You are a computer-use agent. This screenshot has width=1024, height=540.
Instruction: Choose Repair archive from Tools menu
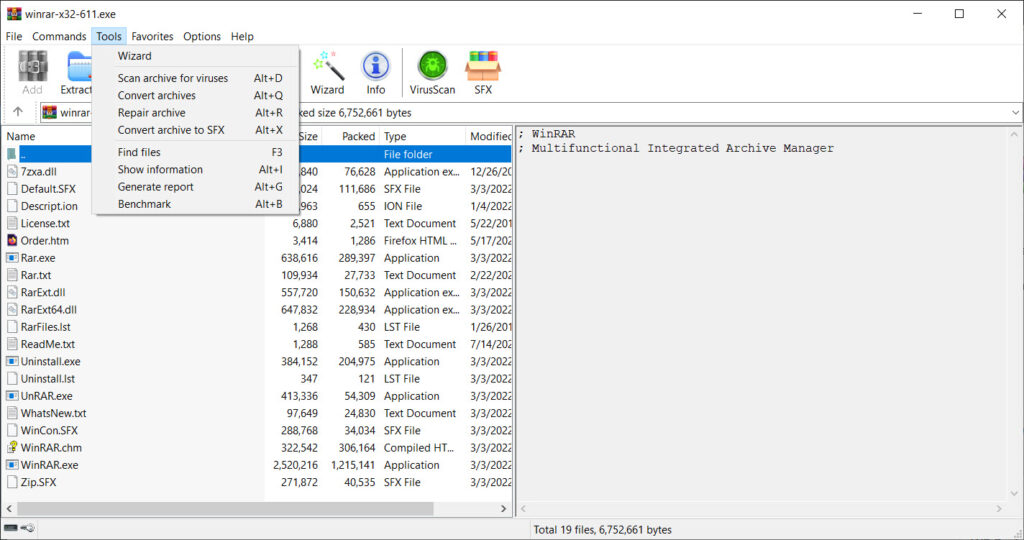195,112
